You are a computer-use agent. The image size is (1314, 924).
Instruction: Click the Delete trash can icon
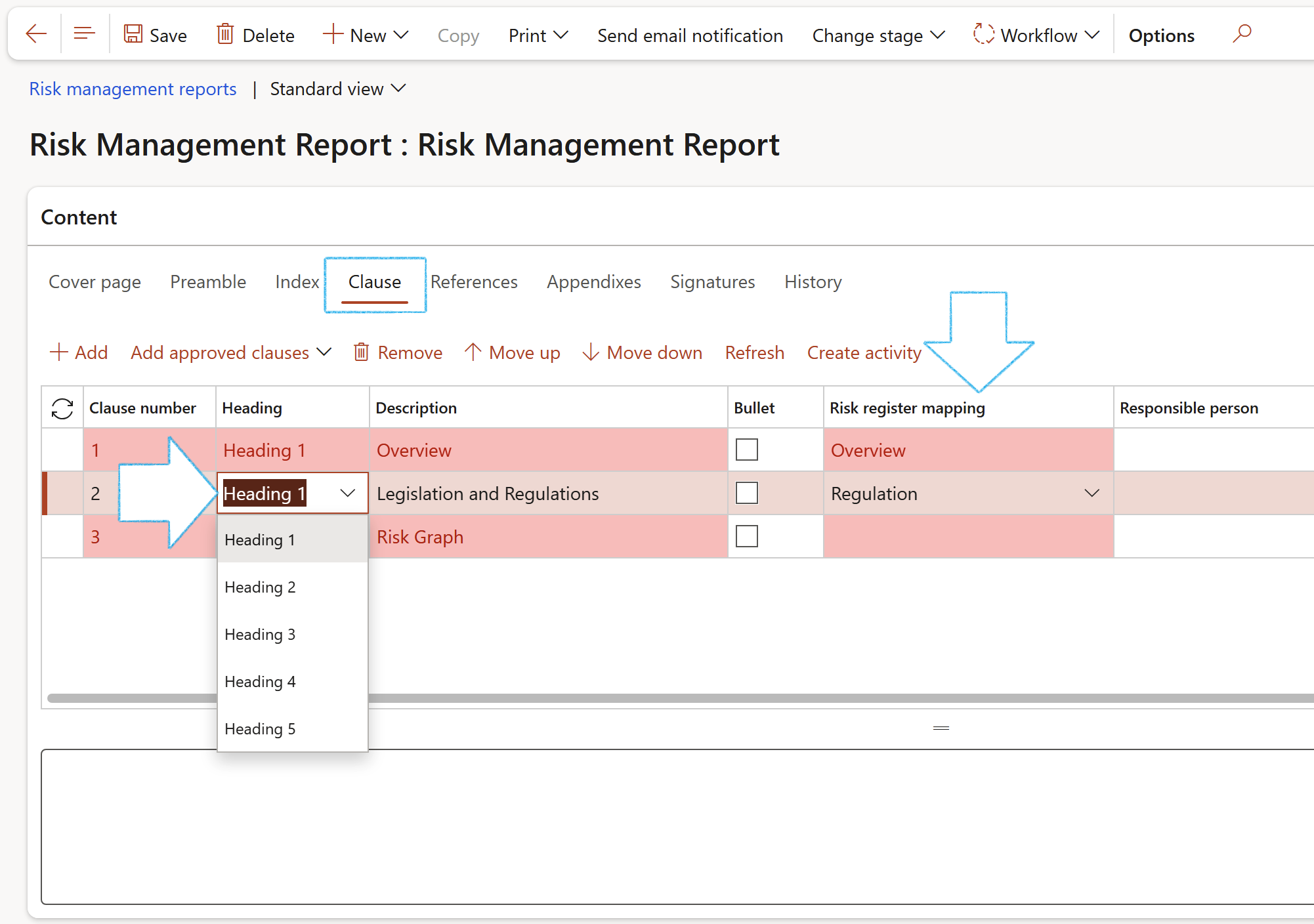coord(225,34)
